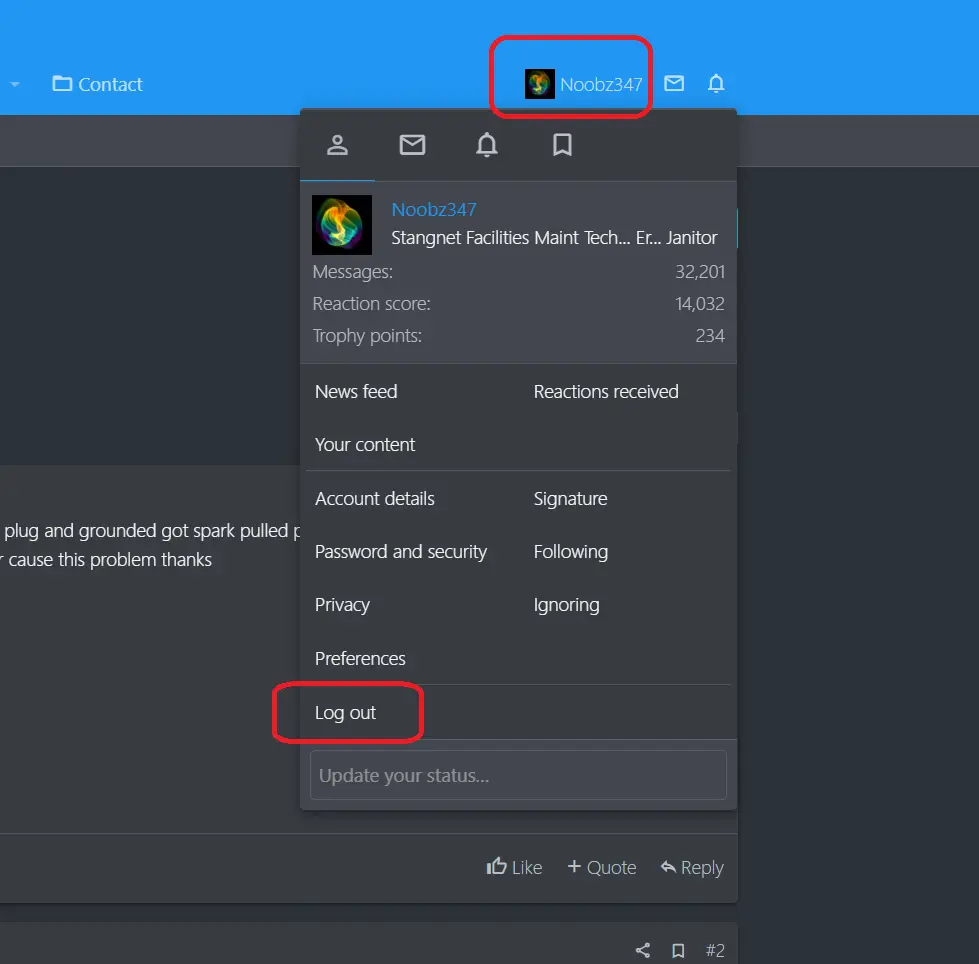Click the Contact folder icon
The image size is (979, 964).
(62, 83)
